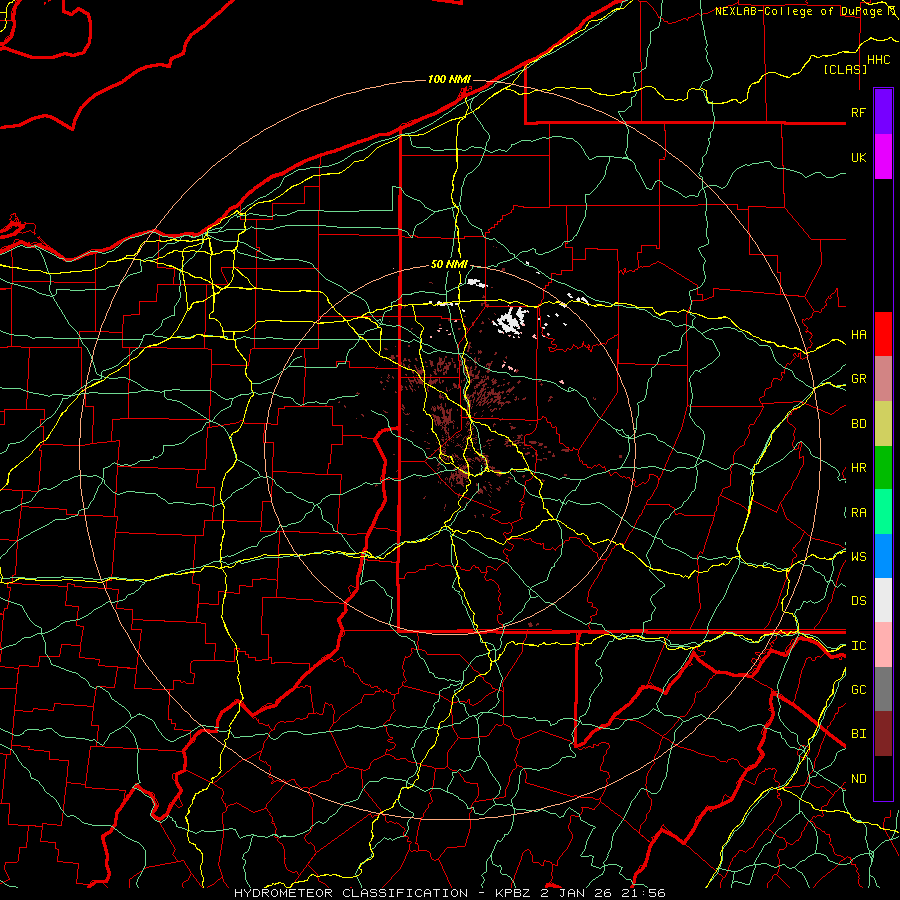Select the IC pink legend swatch

coord(883,645)
